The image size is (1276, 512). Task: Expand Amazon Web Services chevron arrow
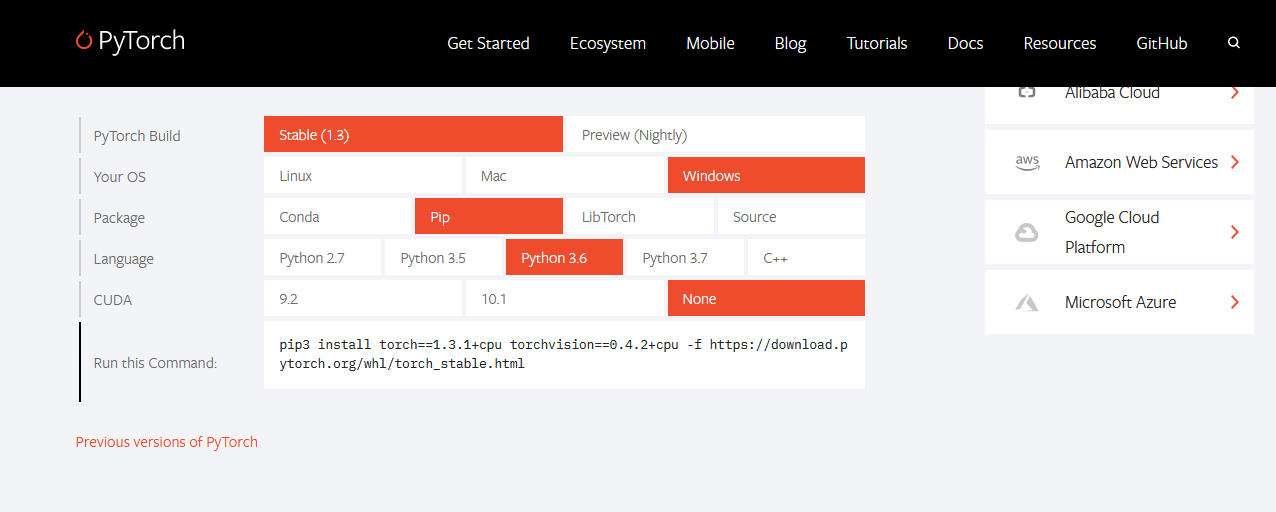coord(1235,162)
